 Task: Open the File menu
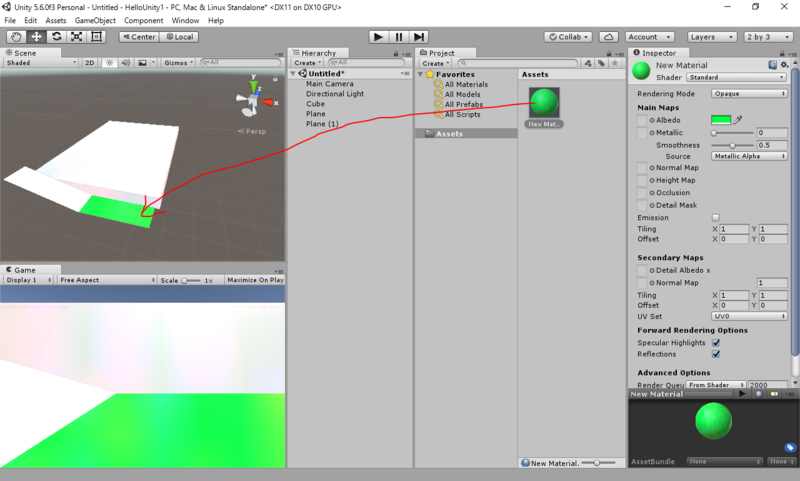10,20
